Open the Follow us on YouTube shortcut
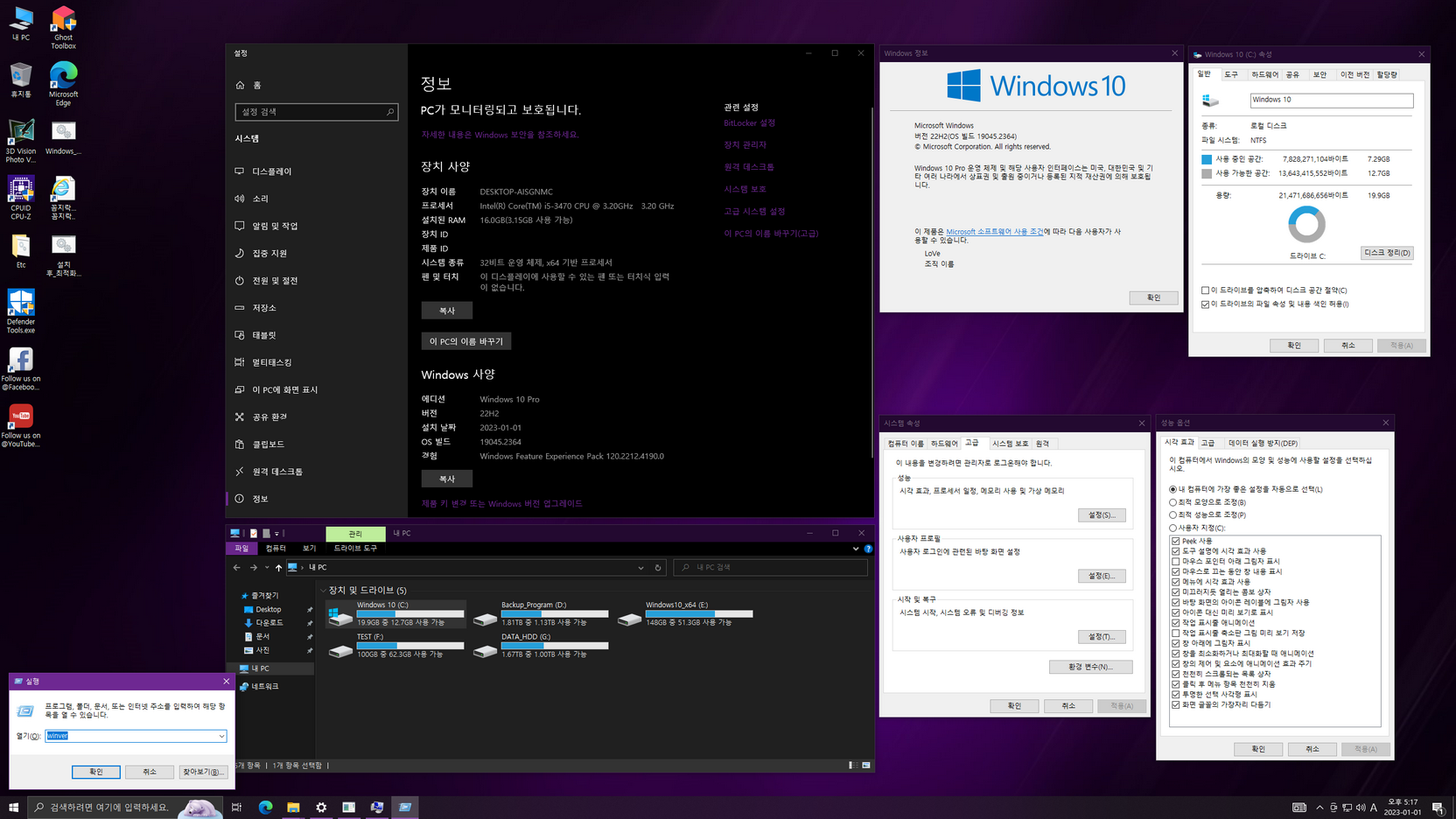Screen dimensions: 1456x819 click(x=20, y=425)
